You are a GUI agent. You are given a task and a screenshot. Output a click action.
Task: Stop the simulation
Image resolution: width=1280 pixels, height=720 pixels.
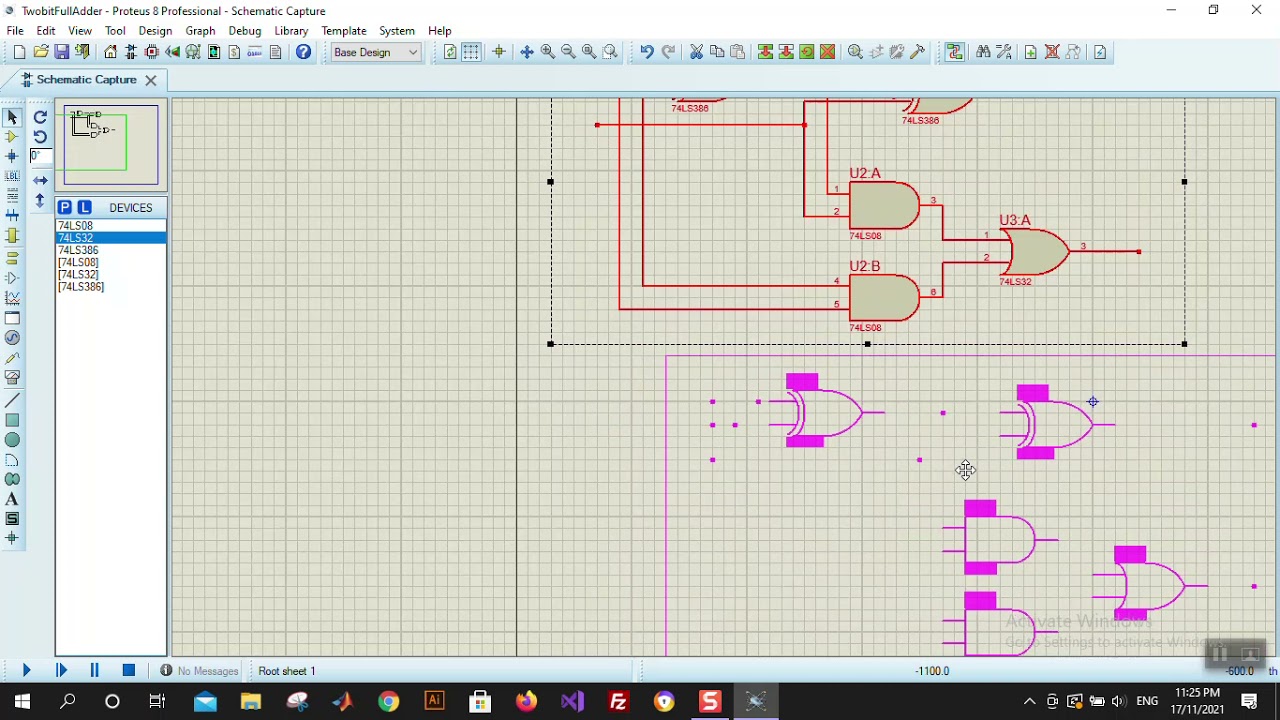tap(129, 671)
